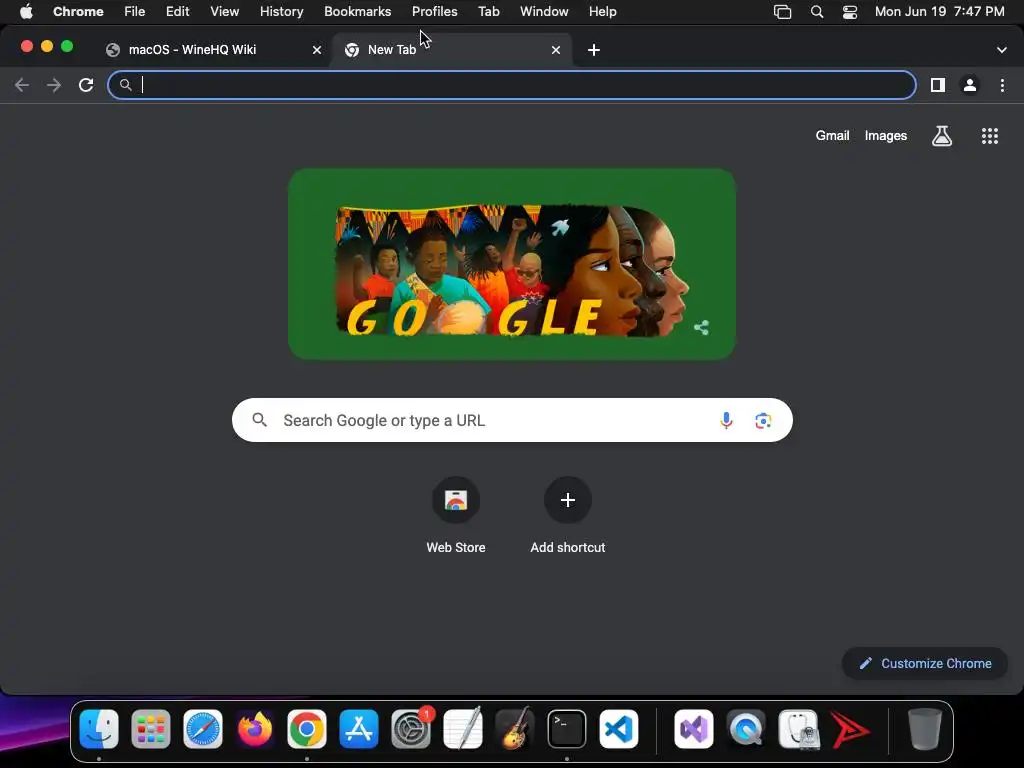Open the Bookmarks menu
Image resolution: width=1024 pixels, height=768 pixels.
(x=357, y=12)
